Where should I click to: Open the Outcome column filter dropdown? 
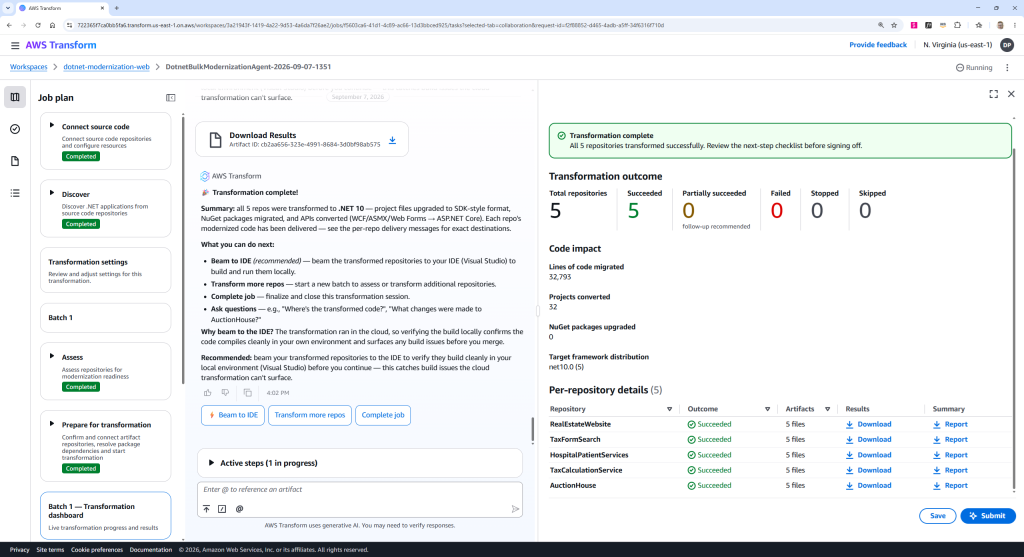tap(767, 409)
